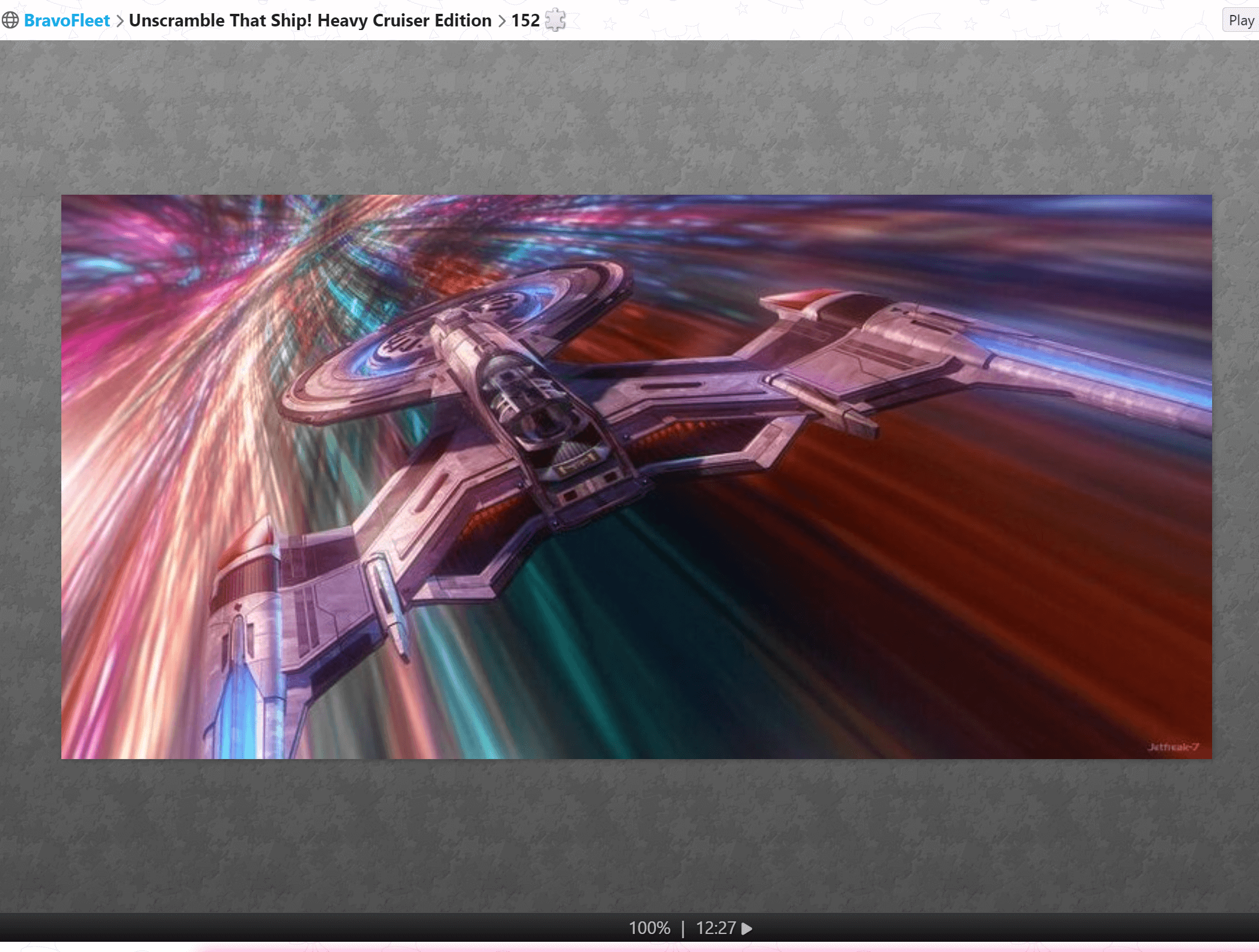This screenshot has width=1259, height=952.
Task: Click the 12:27 elapsed time
Action: 715,929
